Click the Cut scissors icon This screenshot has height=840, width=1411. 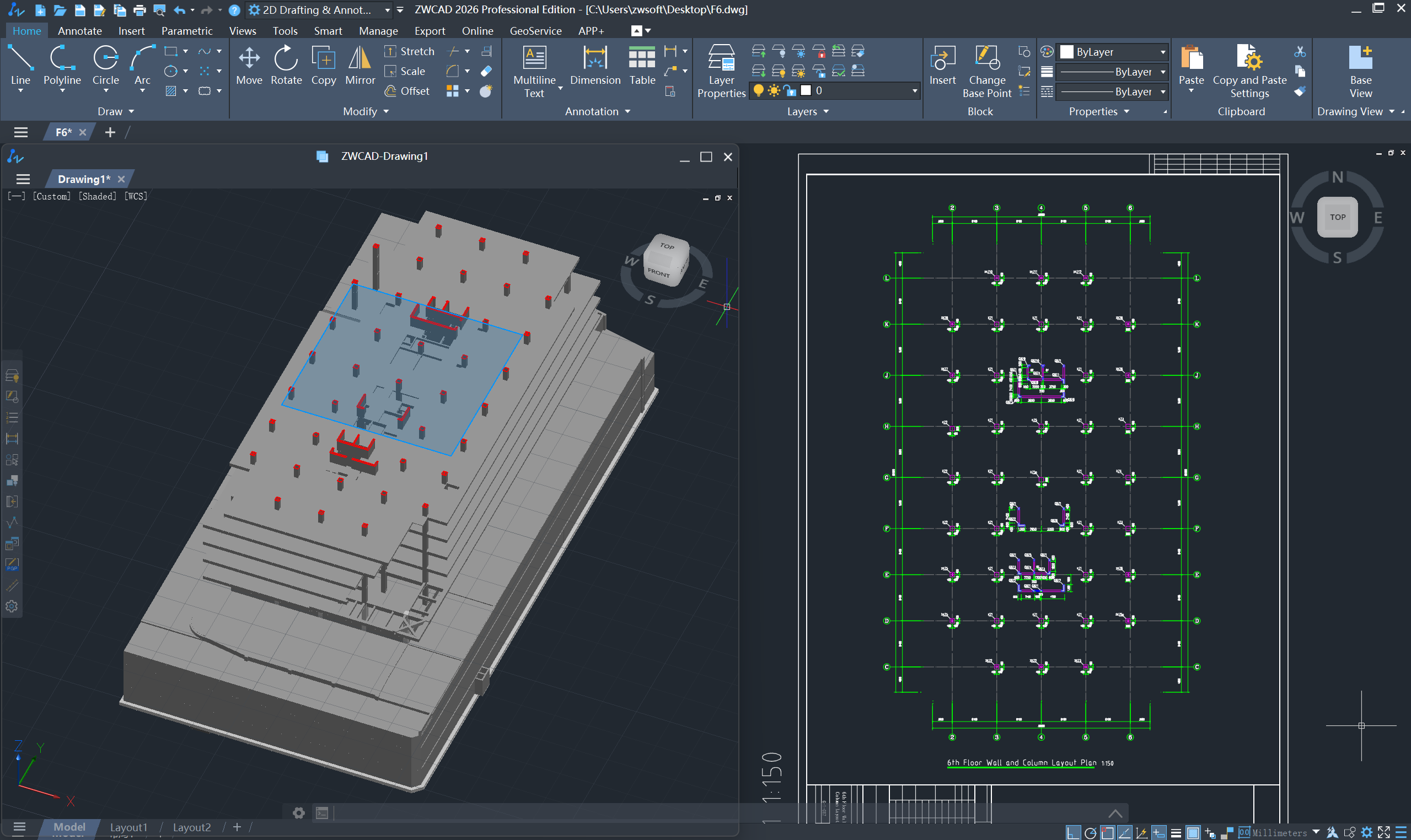pyautogui.click(x=1300, y=51)
